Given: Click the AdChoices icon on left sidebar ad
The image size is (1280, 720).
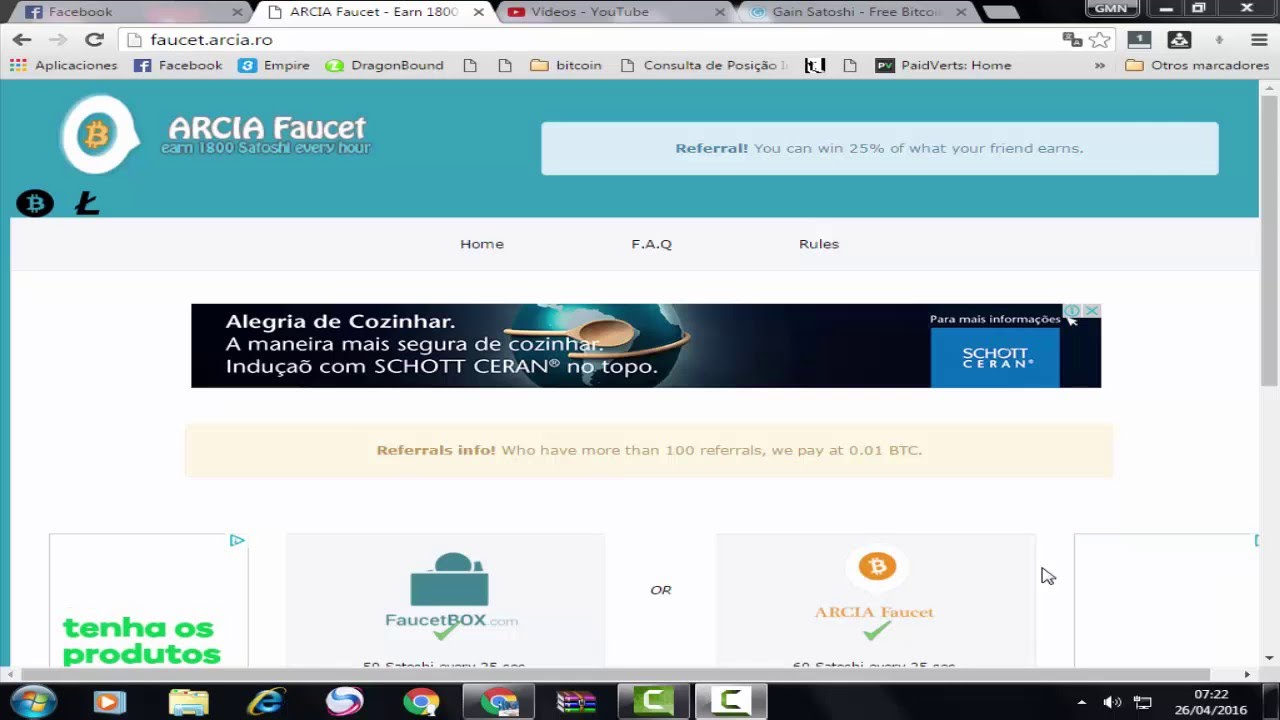Looking at the screenshot, I should pyautogui.click(x=238, y=541).
